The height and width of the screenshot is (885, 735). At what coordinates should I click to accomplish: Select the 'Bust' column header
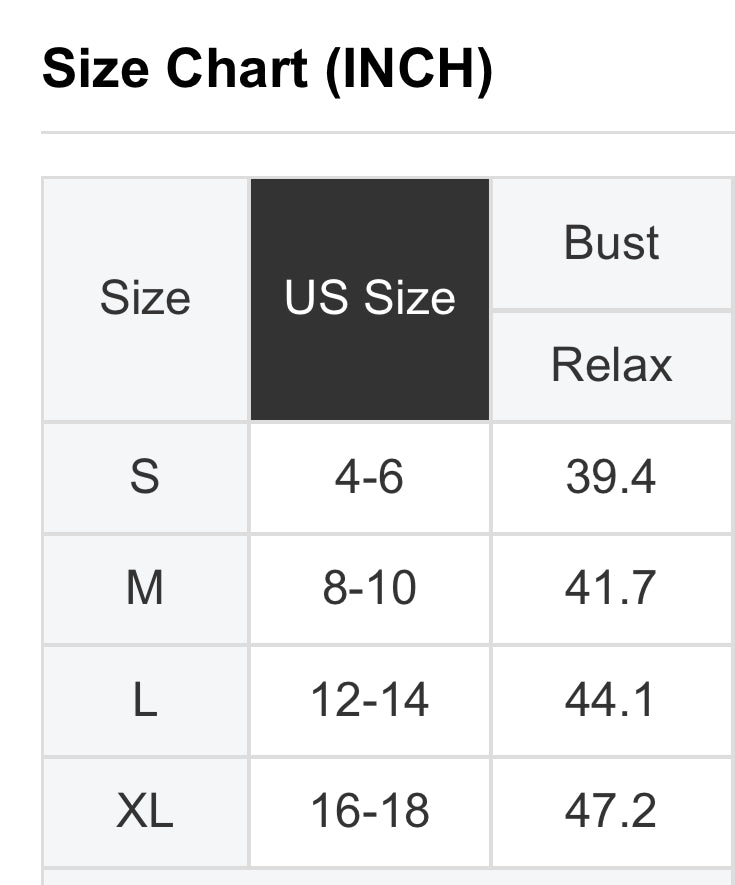(612, 243)
